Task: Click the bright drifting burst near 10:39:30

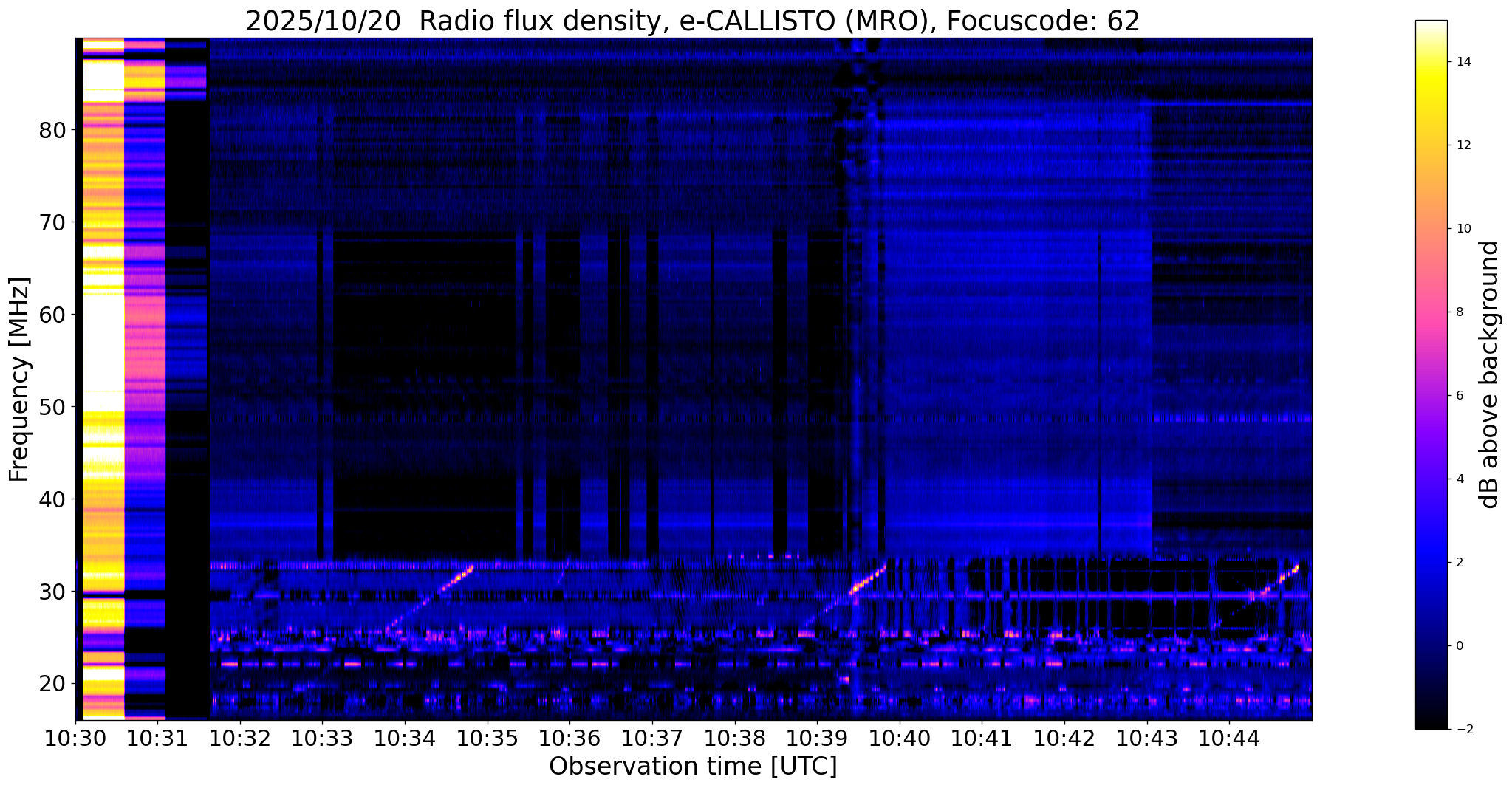Action: (x=866, y=580)
